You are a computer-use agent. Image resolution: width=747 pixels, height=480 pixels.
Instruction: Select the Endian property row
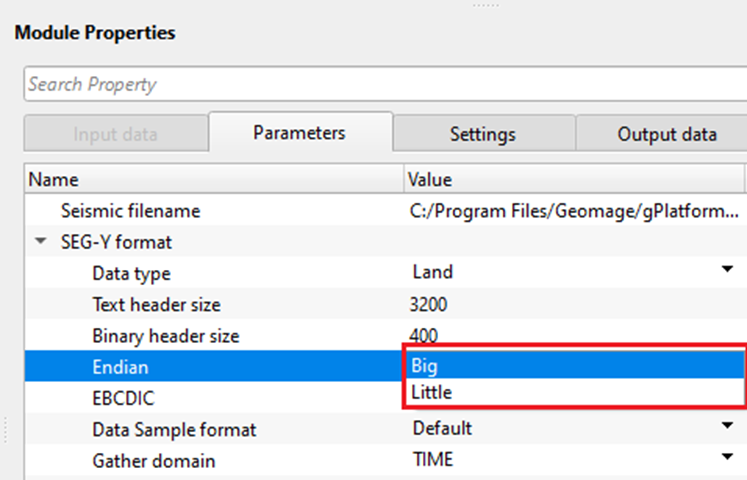point(120,366)
